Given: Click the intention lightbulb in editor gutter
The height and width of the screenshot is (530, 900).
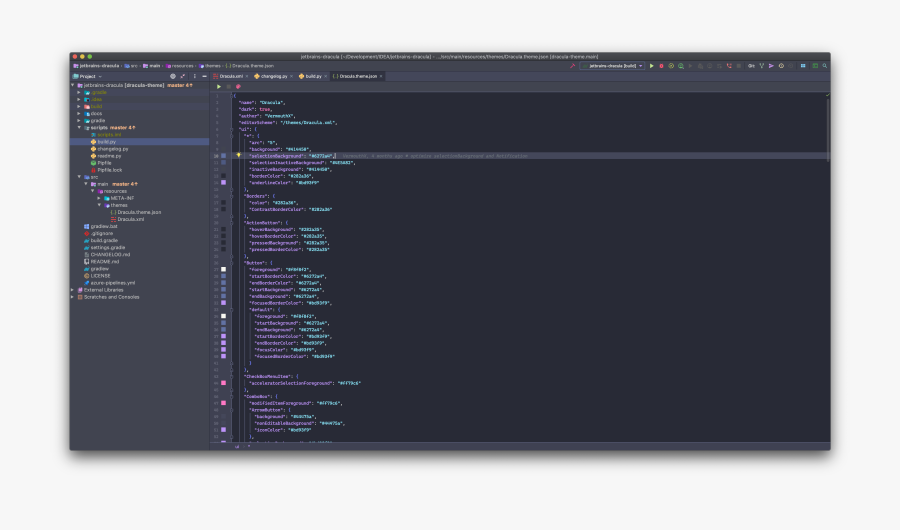Looking at the screenshot, I should tap(237, 156).
